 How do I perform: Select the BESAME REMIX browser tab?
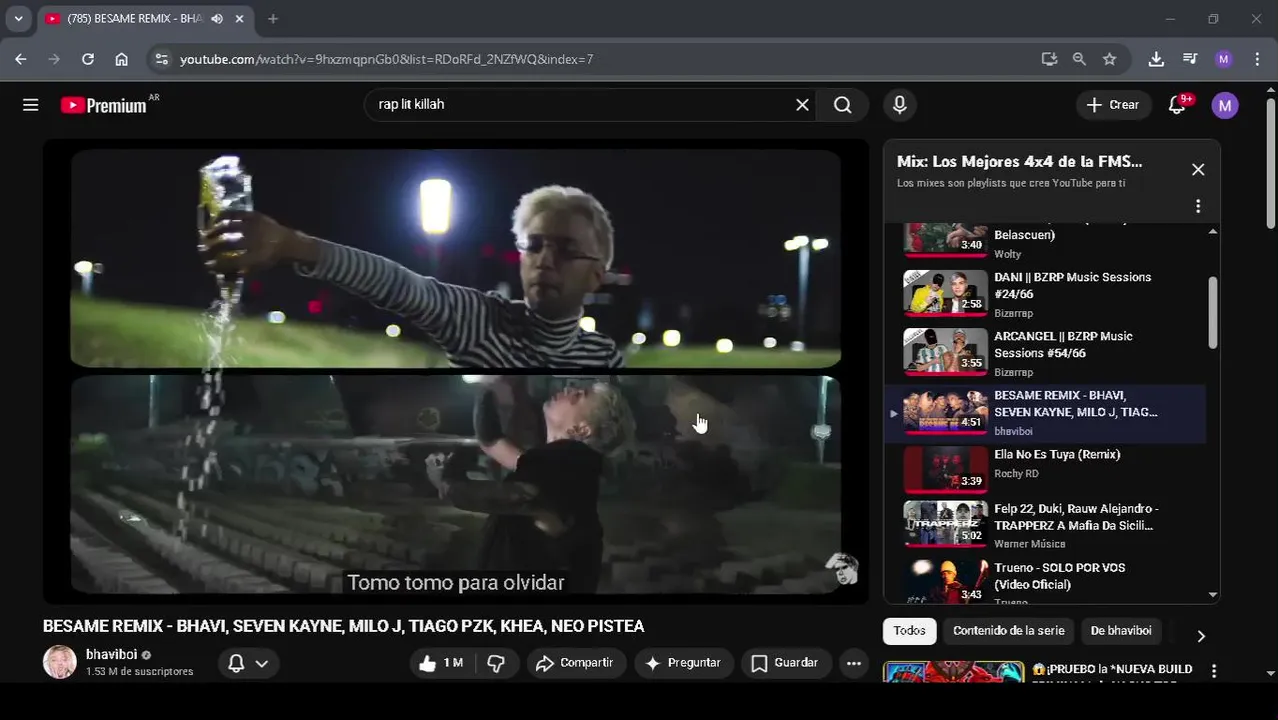pyautogui.click(x=145, y=18)
